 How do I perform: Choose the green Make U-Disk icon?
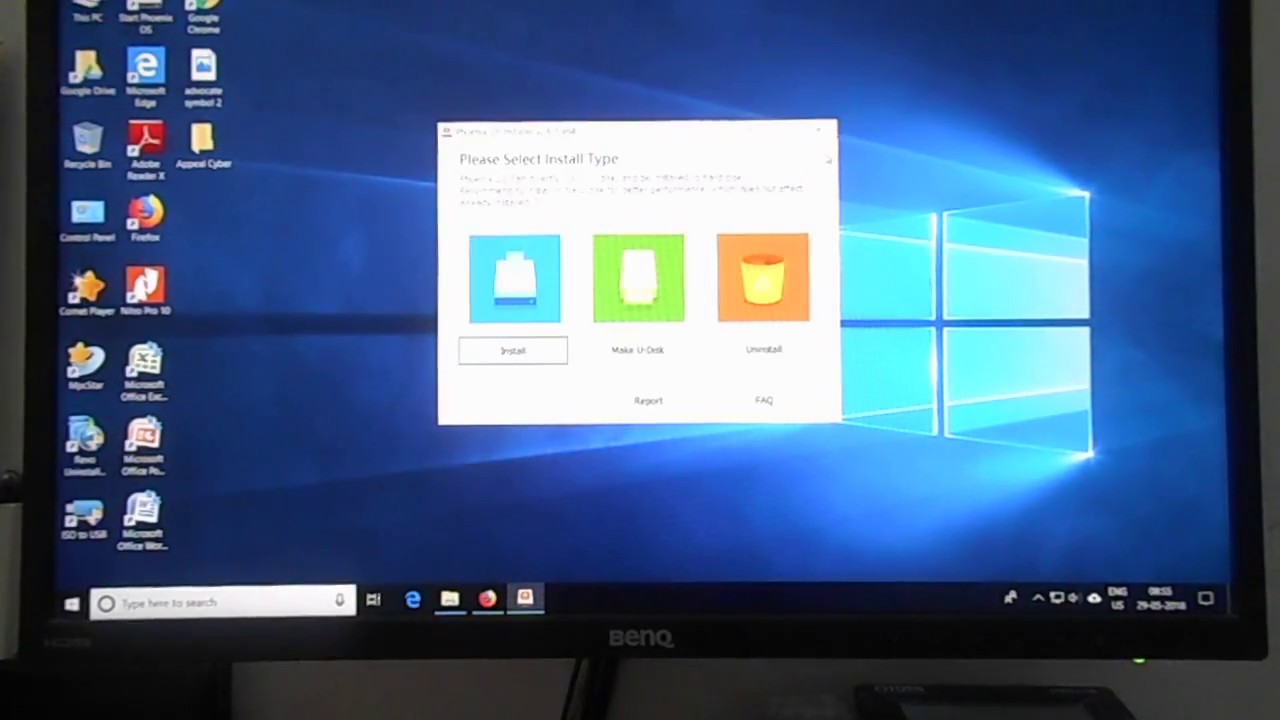point(638,279)
